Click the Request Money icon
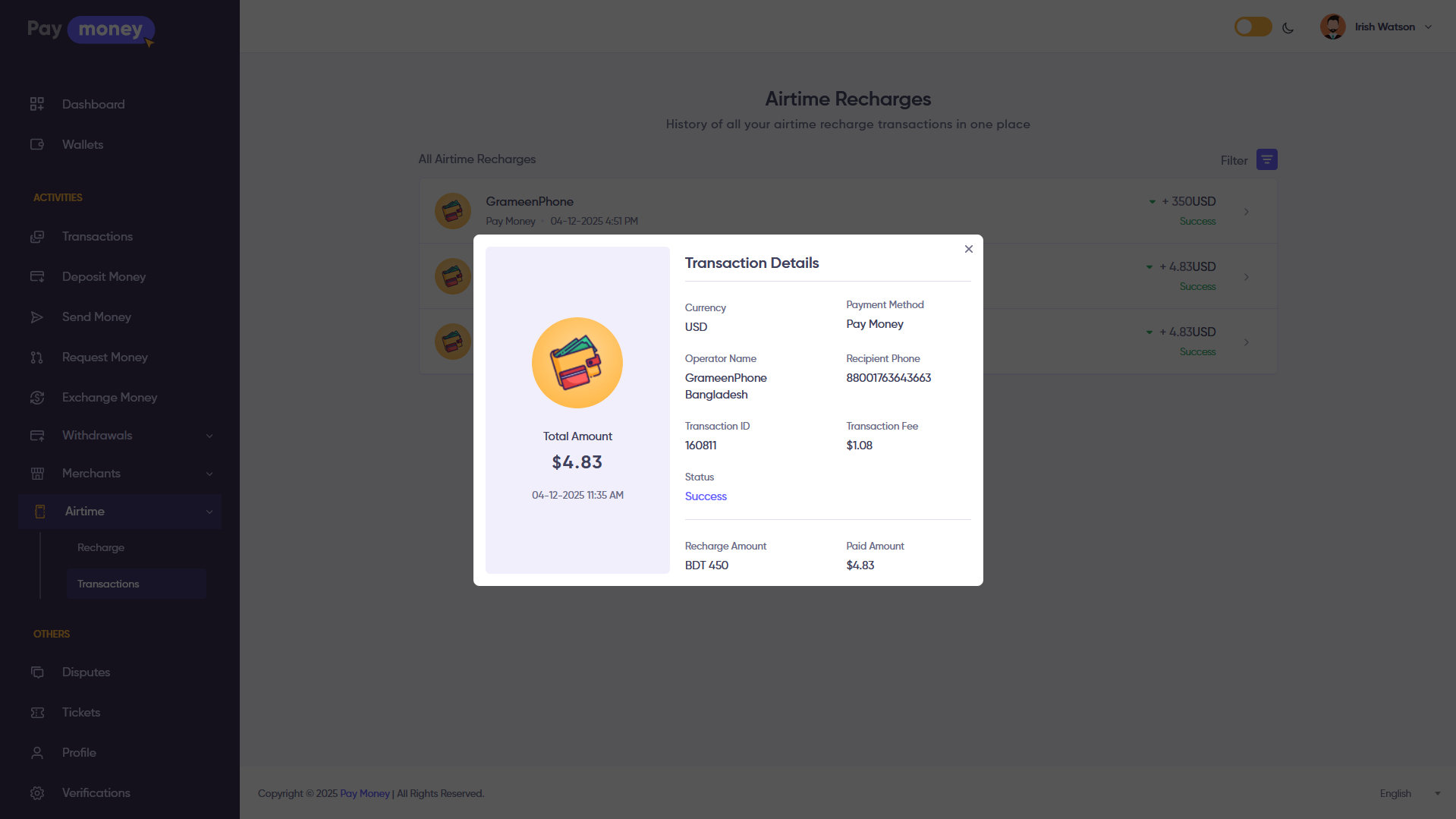This screenshot has width=1456, height=819. click(37, 357)
